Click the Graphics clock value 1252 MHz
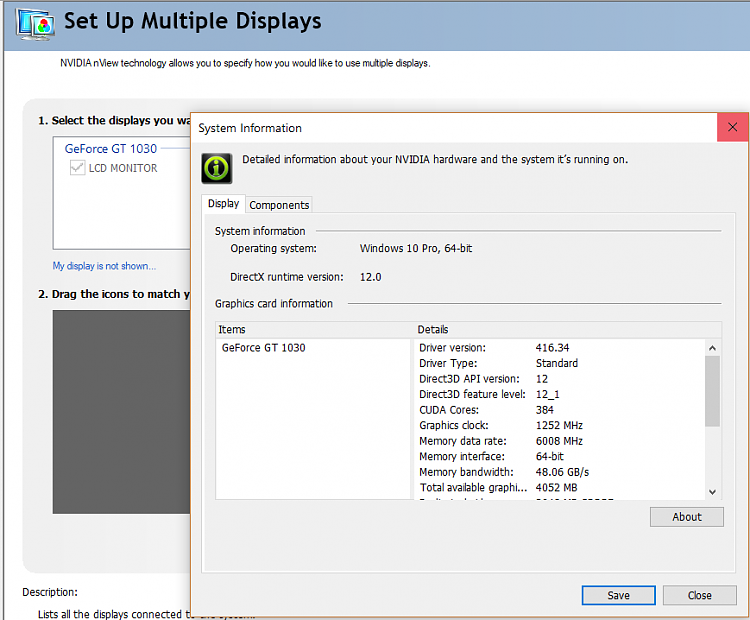This screenshot has width=750, height=620. [559, 425]
